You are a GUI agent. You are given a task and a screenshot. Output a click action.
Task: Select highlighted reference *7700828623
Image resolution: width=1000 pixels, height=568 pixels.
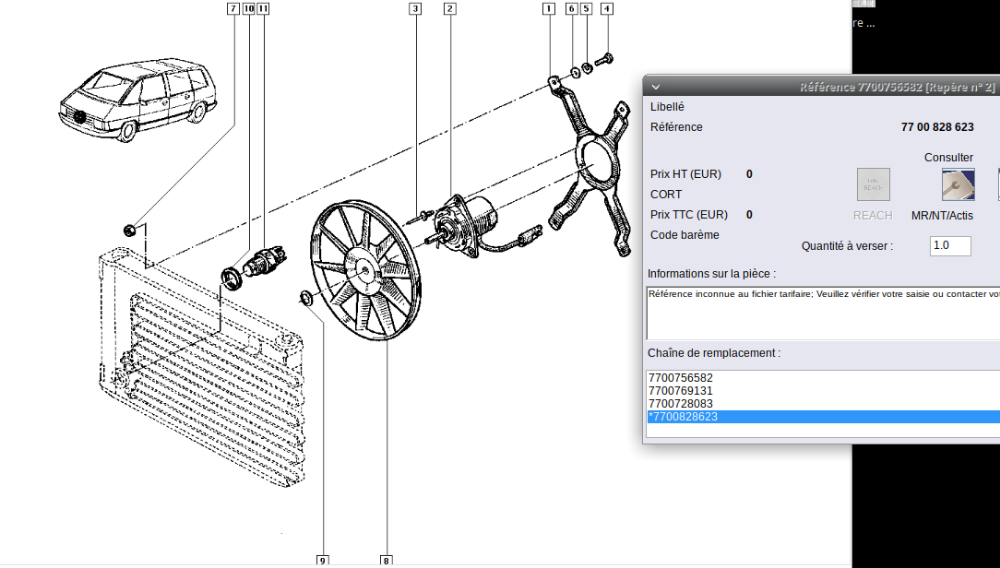pos(683,417)
